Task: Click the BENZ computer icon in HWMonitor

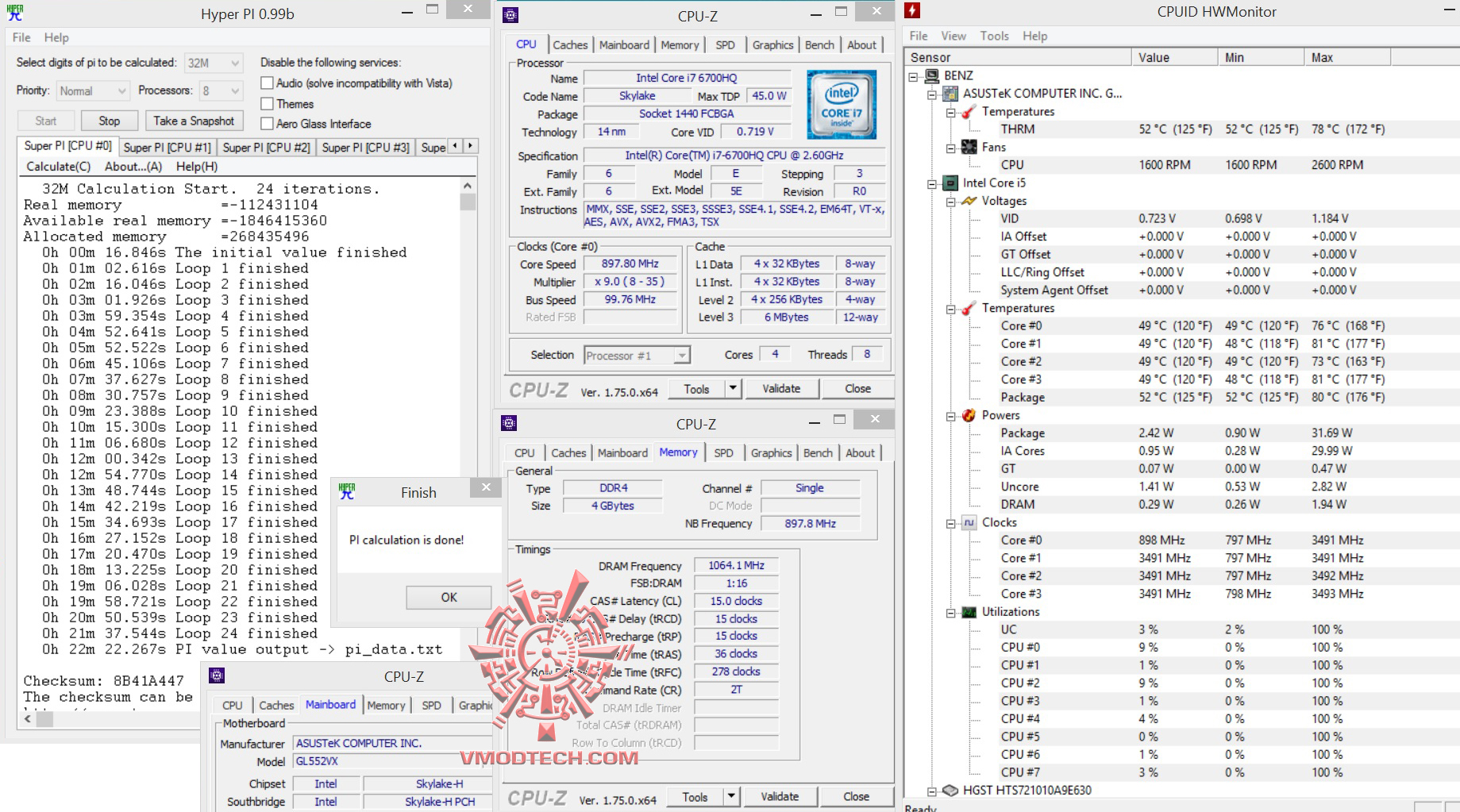Action: click(x=931, y=75)
